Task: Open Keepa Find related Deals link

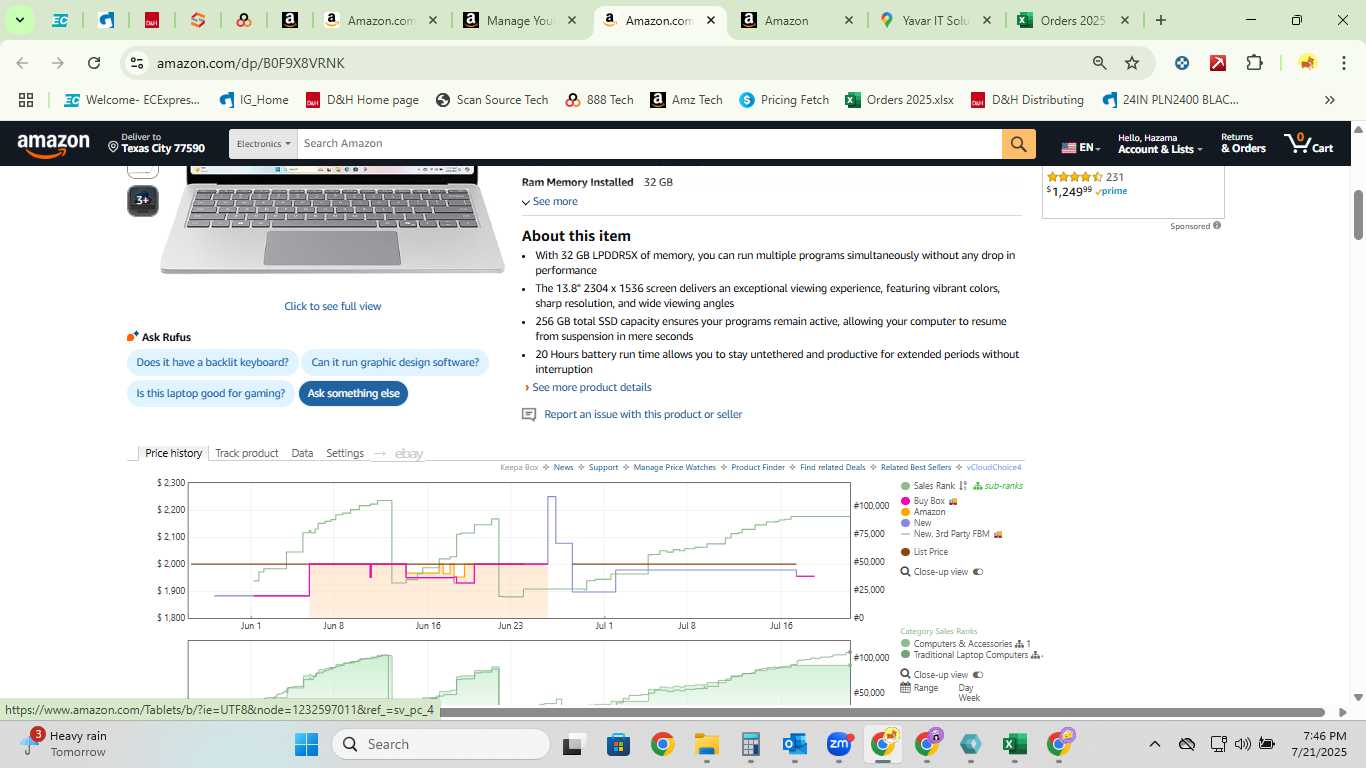Action: point(832,468)
